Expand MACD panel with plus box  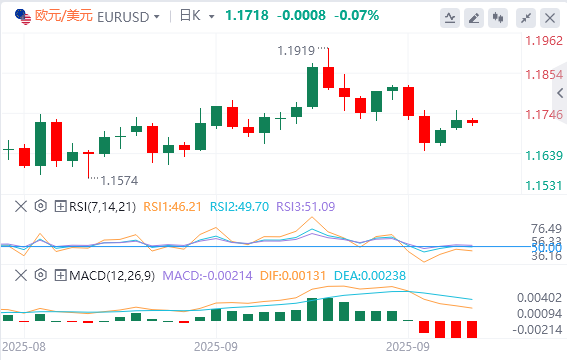[60, 276]
